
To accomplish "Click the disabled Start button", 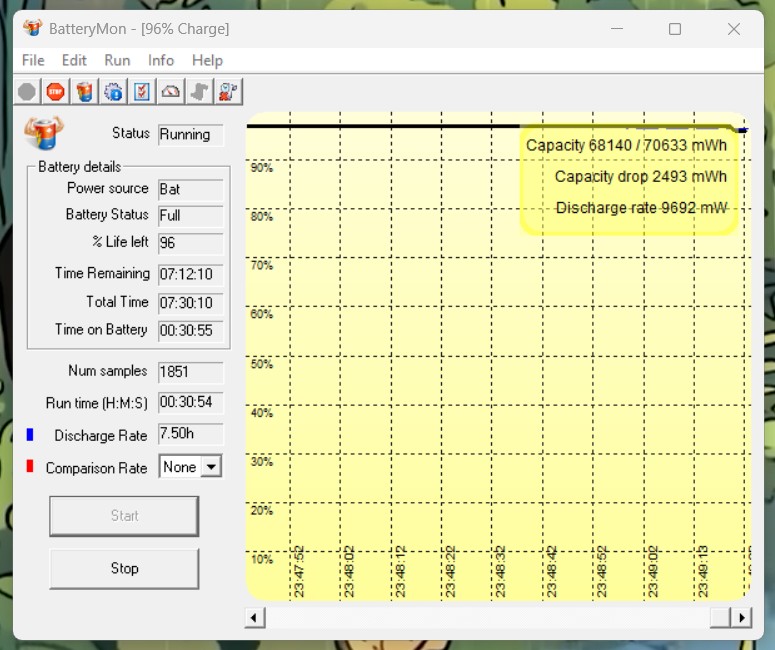I will point(124,516).
